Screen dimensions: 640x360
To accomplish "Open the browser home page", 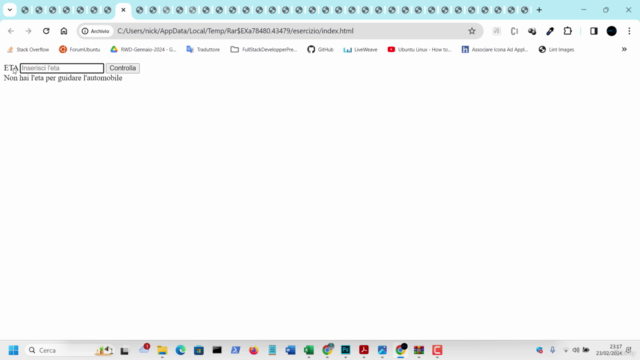I will point(64,31).
